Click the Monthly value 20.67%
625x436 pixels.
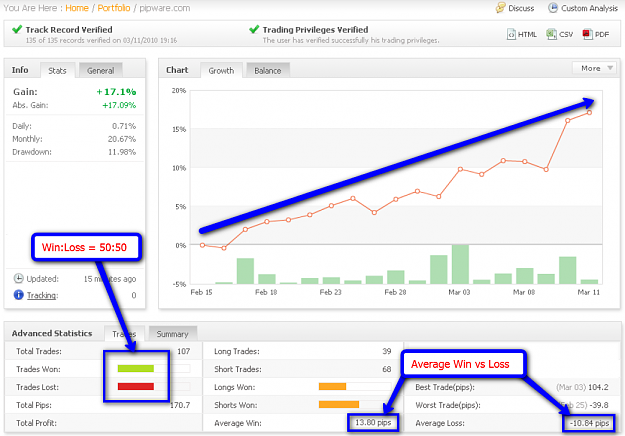tap(122, 139)
